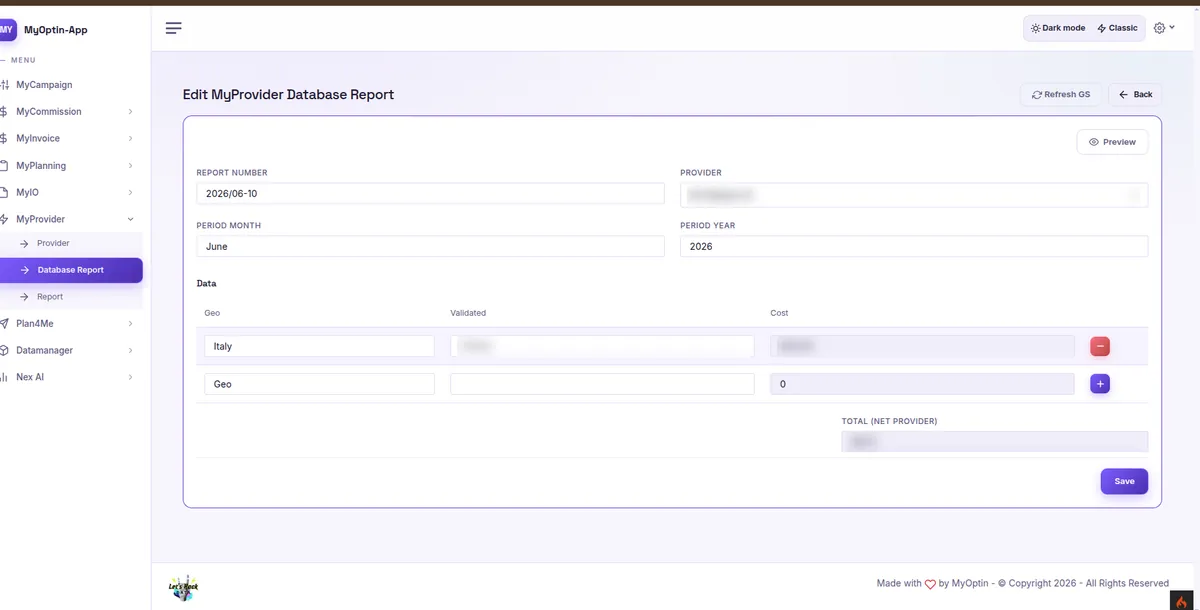Click the 'Validated' column header
The image size is (1200, 610).
click(468, 313)
